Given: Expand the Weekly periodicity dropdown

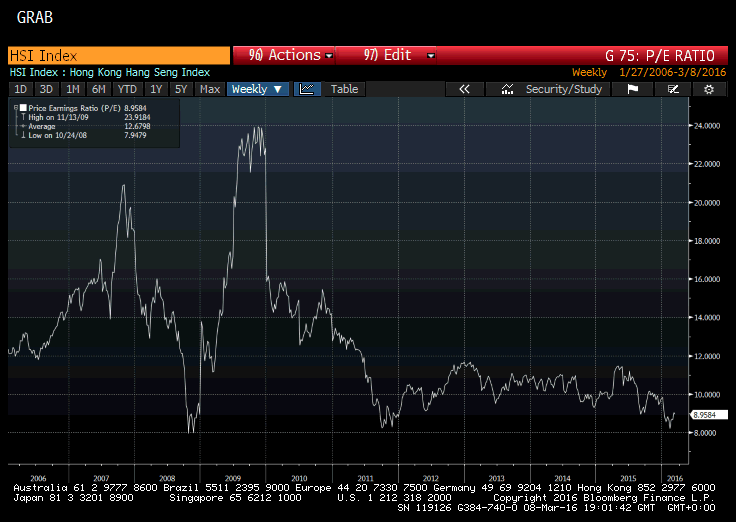Looking at the screenshot, I should (x=257, y=89).
